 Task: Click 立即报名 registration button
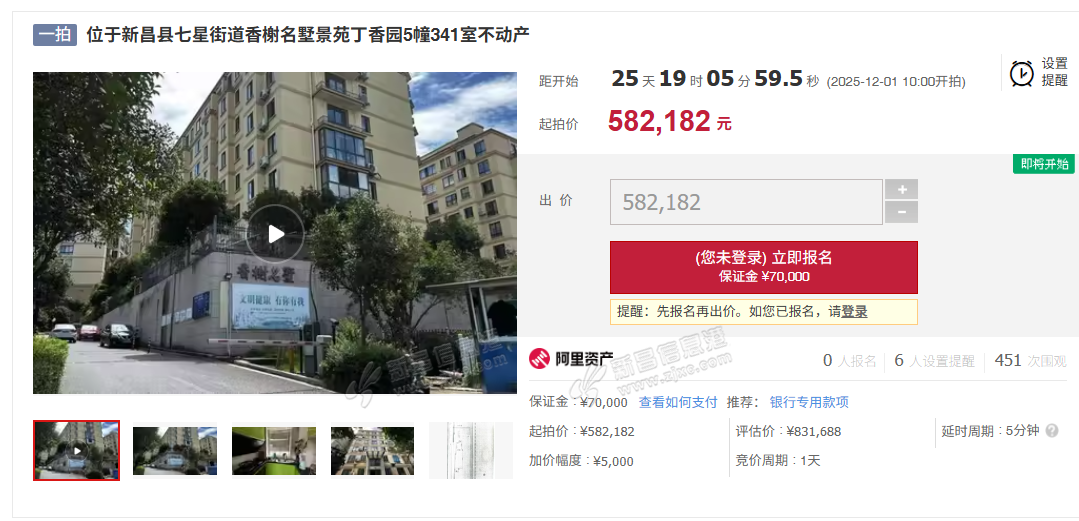coord(763,267)
